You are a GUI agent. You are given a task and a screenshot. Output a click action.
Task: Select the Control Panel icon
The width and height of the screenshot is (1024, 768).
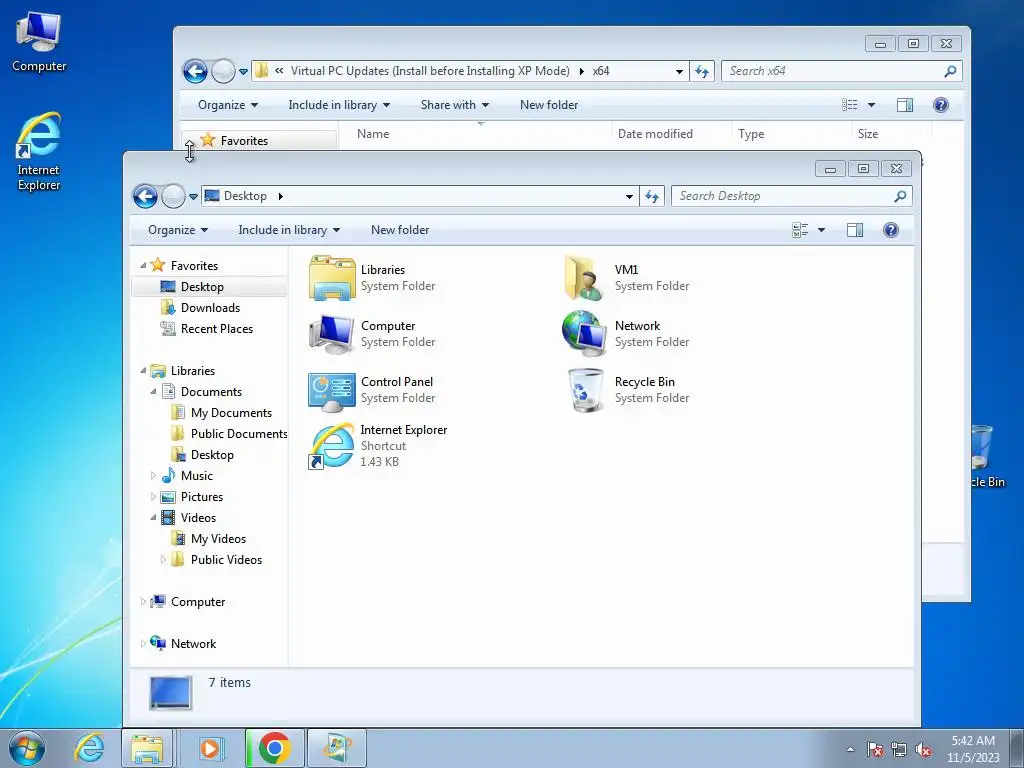pyautogui.click(x=331, y=391)
